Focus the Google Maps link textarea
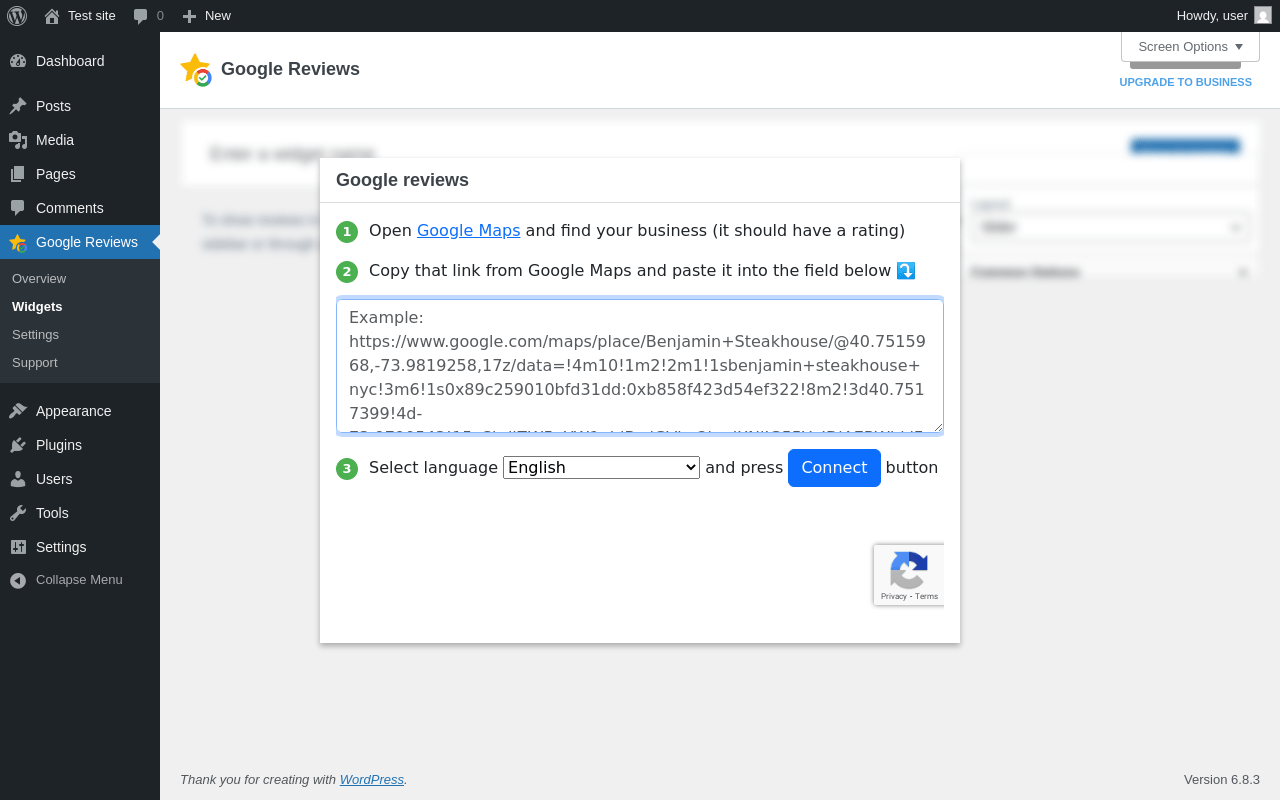Screen dimensions: 1280x800 [640, 366]
